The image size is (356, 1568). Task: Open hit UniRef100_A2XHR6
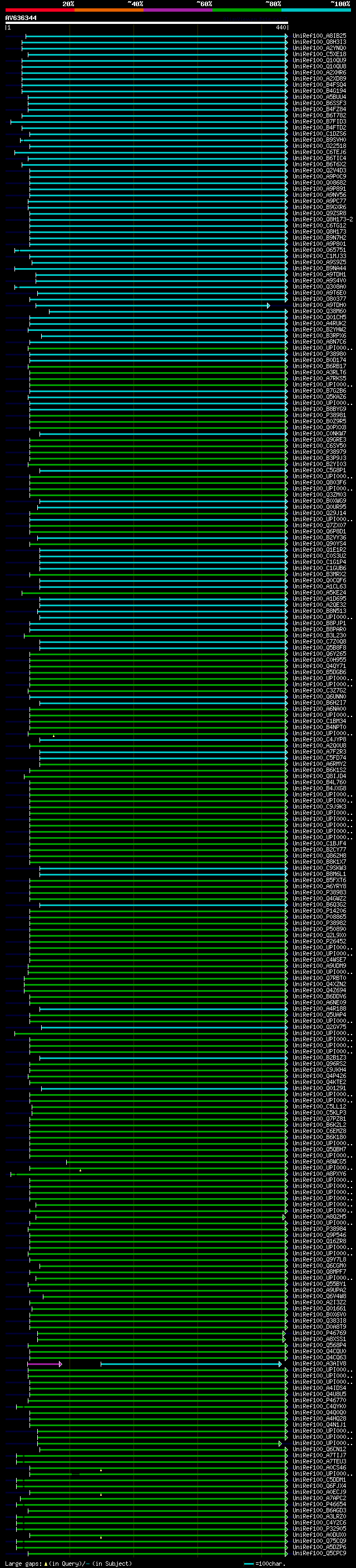click(319, 72)
